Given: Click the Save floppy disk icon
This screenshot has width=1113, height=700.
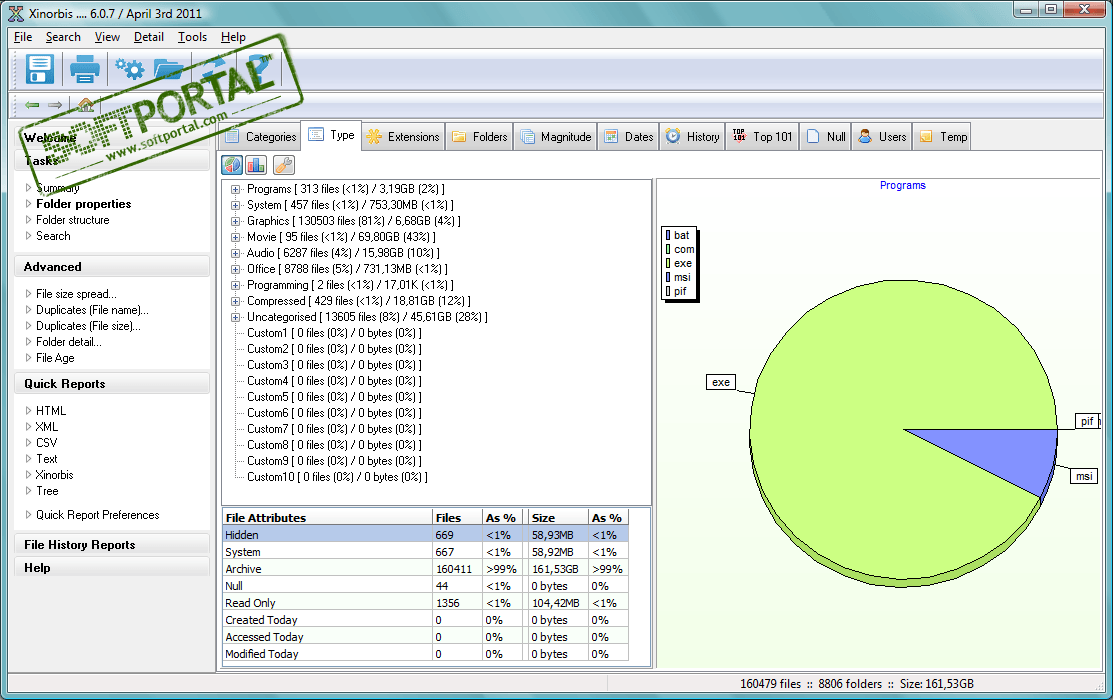Looking at the screenshot, I should point(40,69).
